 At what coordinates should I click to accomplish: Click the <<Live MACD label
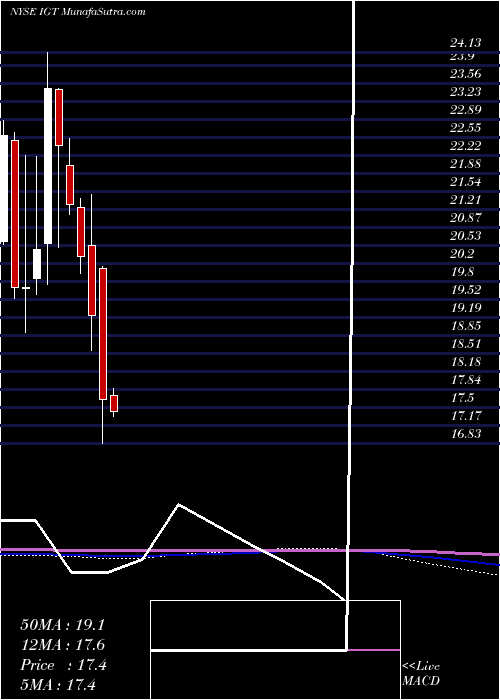pyautogui.click(x=421, y=674)
